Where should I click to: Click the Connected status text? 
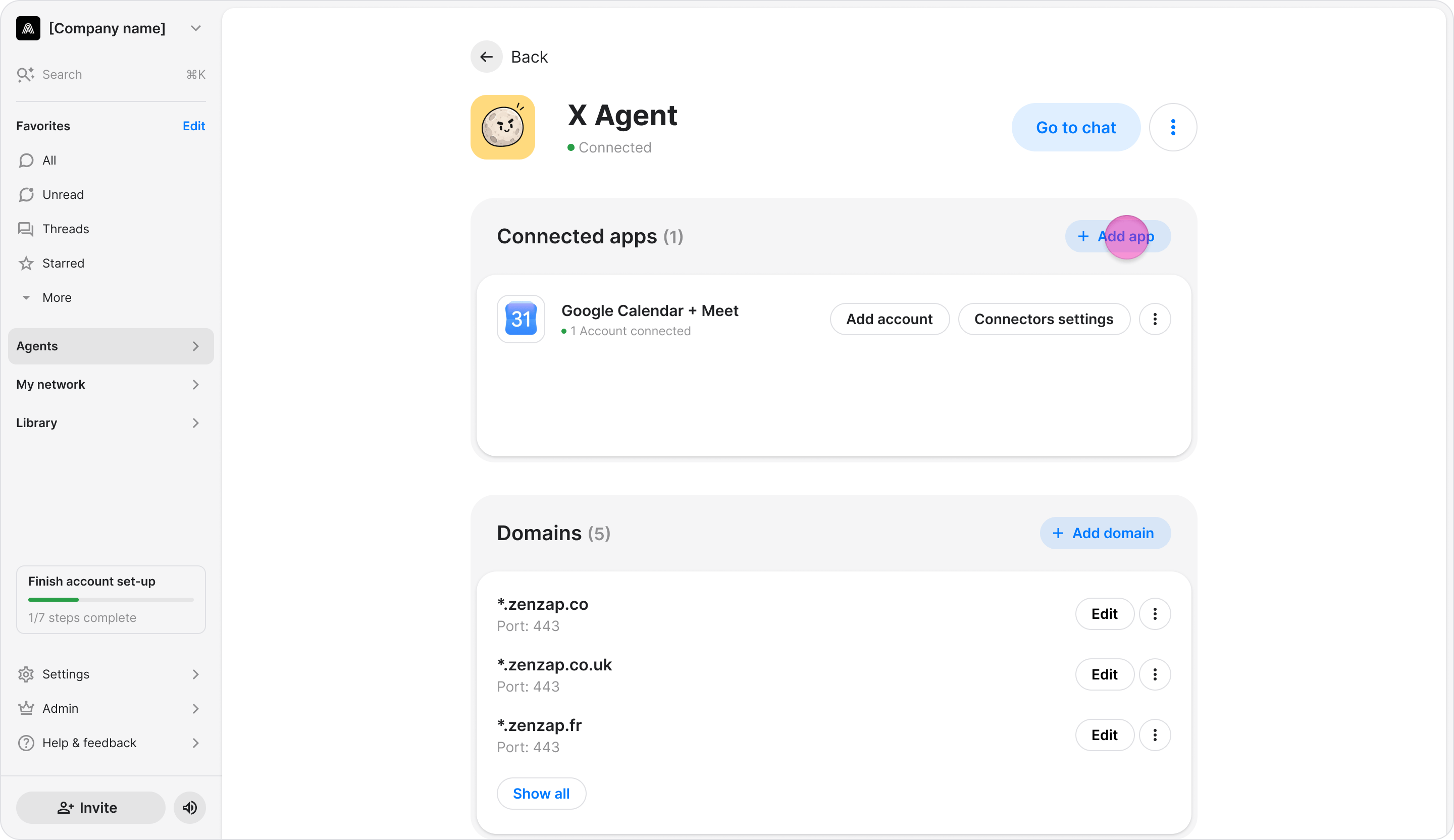click(x=614, y=147)
